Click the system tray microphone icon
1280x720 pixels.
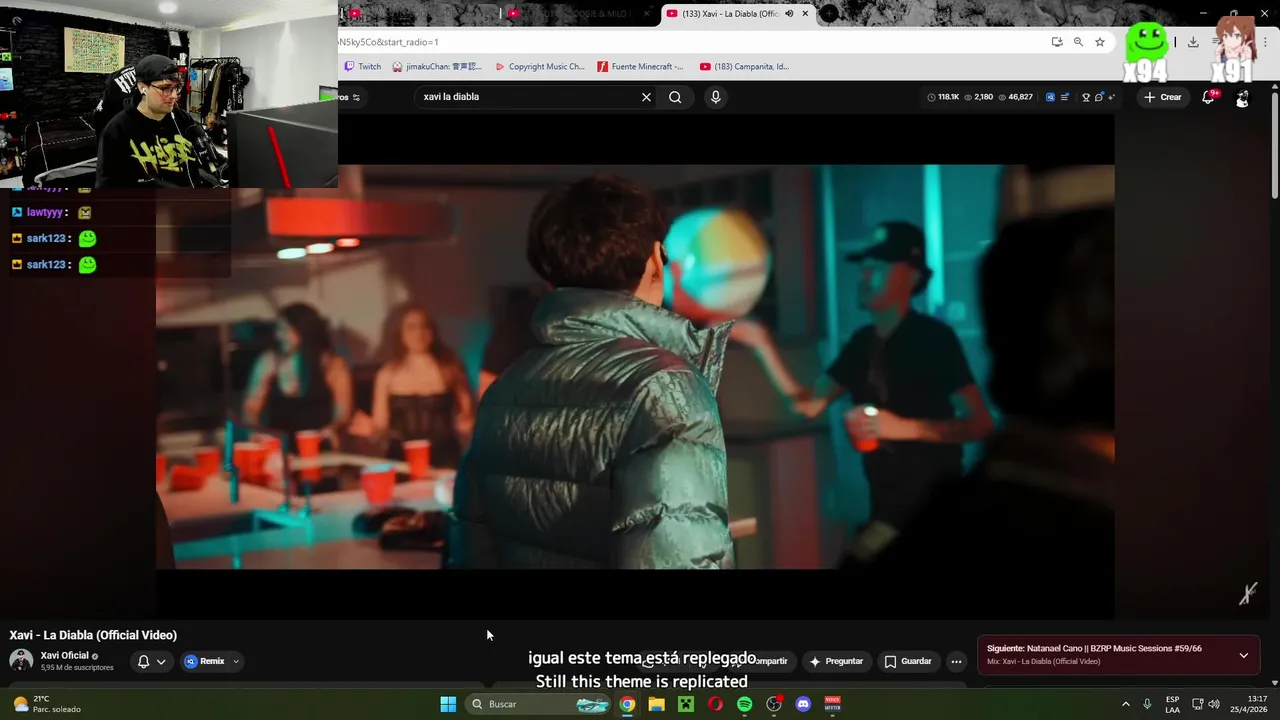[x=1147, y=704]
